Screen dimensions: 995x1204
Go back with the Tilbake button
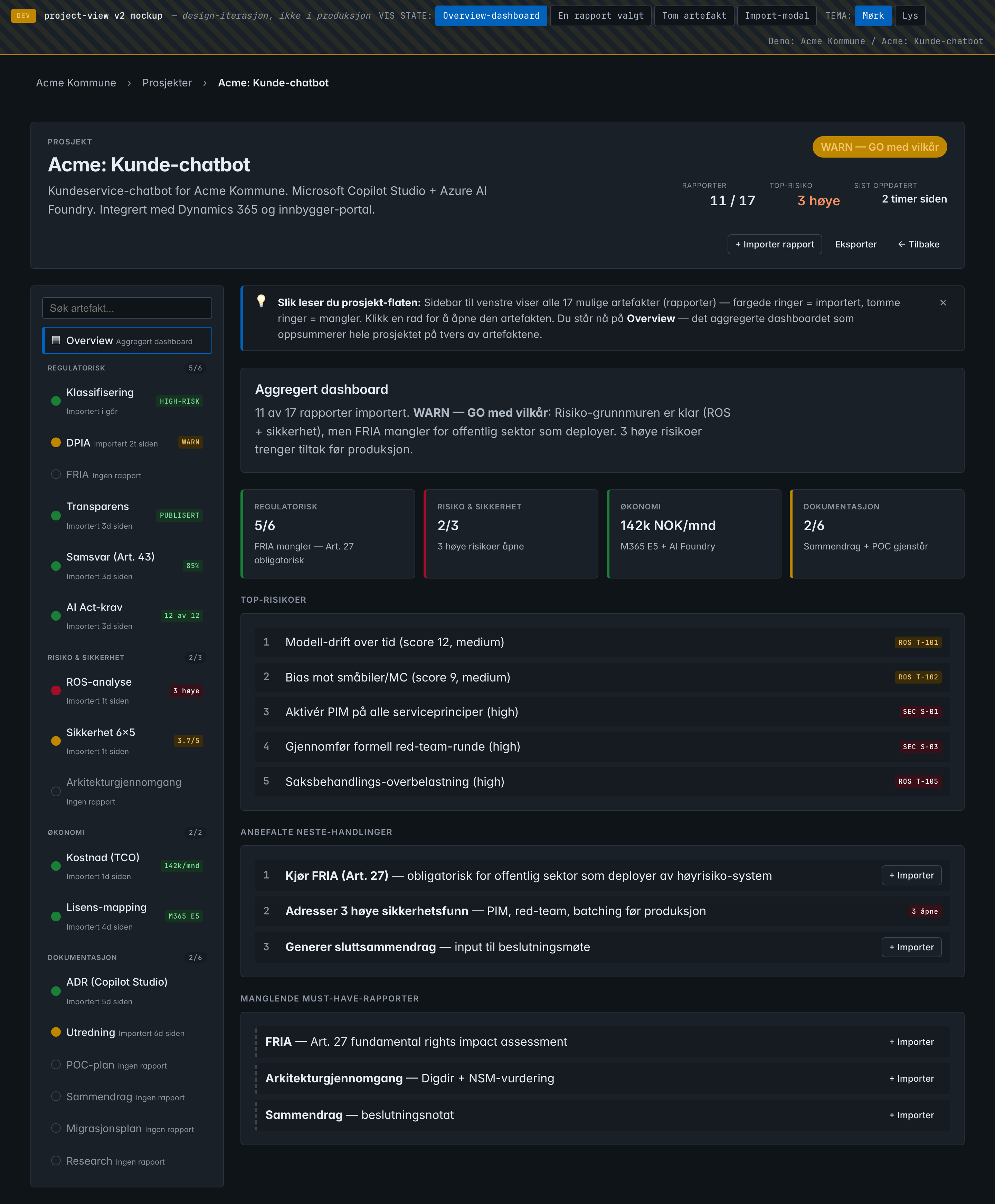918,244
